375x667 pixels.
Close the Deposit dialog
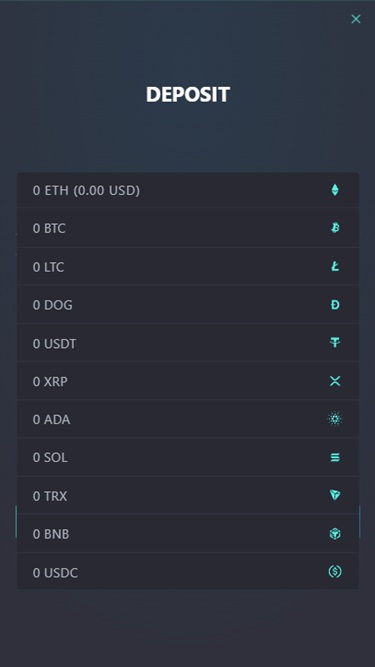point(356,19)
